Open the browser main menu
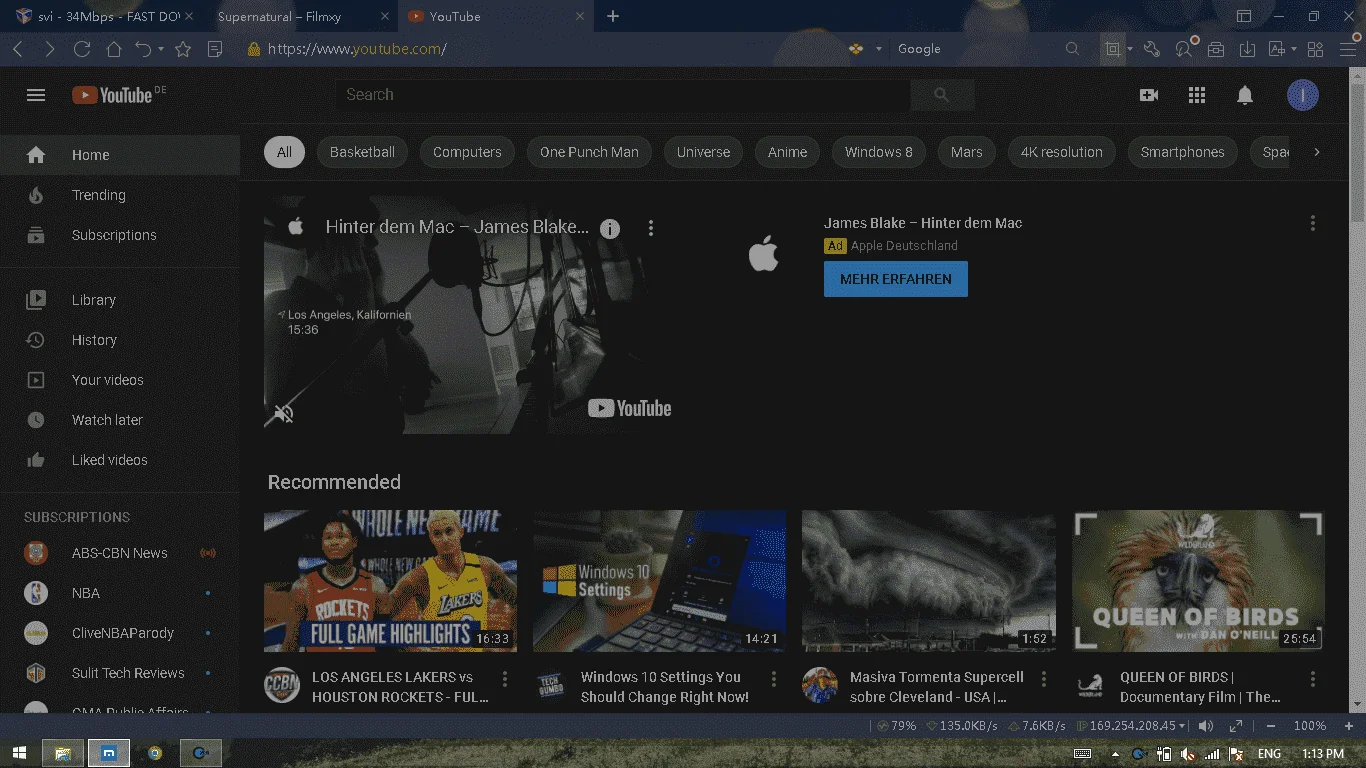The width and height of the screenshot is (1366, 768). 1347,49
